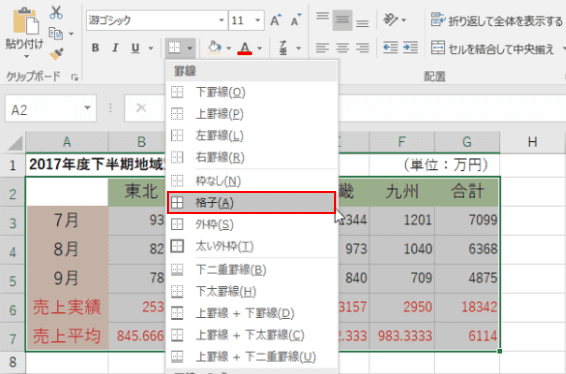Click cell containing 売上実績

67,308
